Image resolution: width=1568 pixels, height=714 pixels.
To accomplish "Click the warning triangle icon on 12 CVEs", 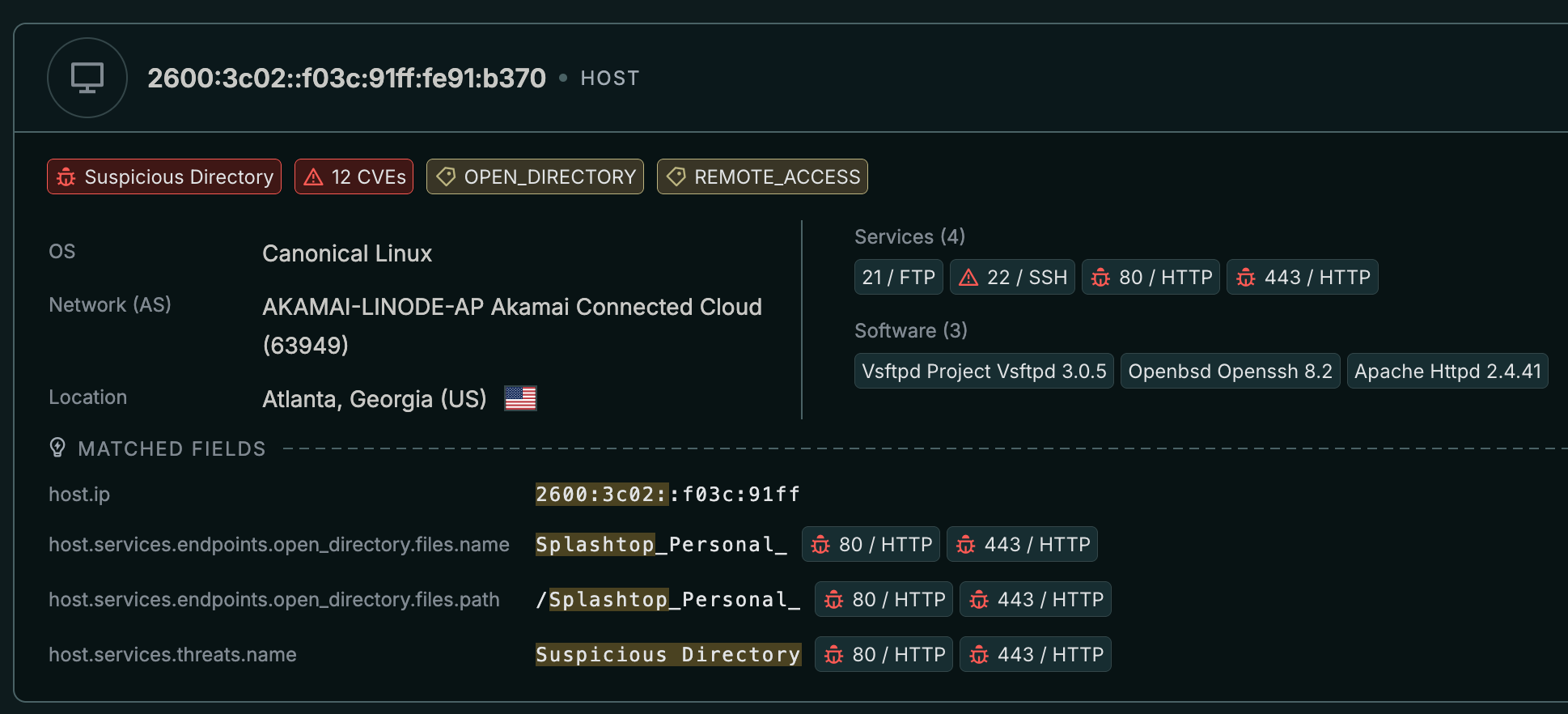I will [314, 177].
